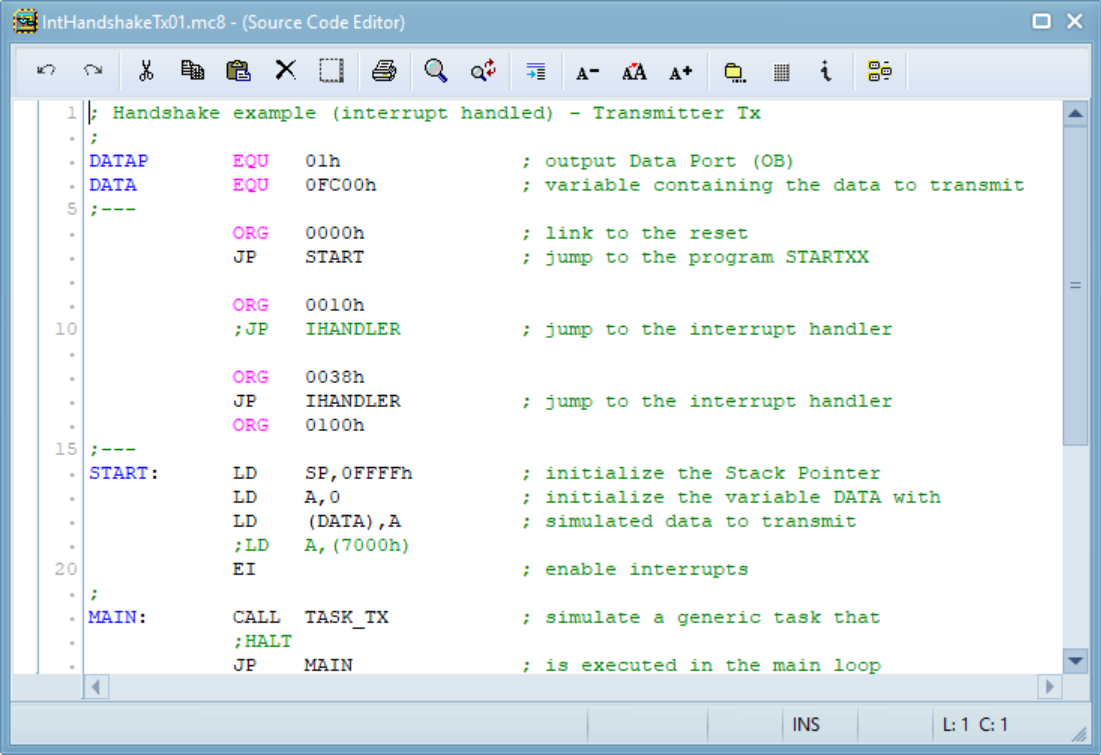Click the horizontal scrollbar right arrow

[x=1049, y=686]
